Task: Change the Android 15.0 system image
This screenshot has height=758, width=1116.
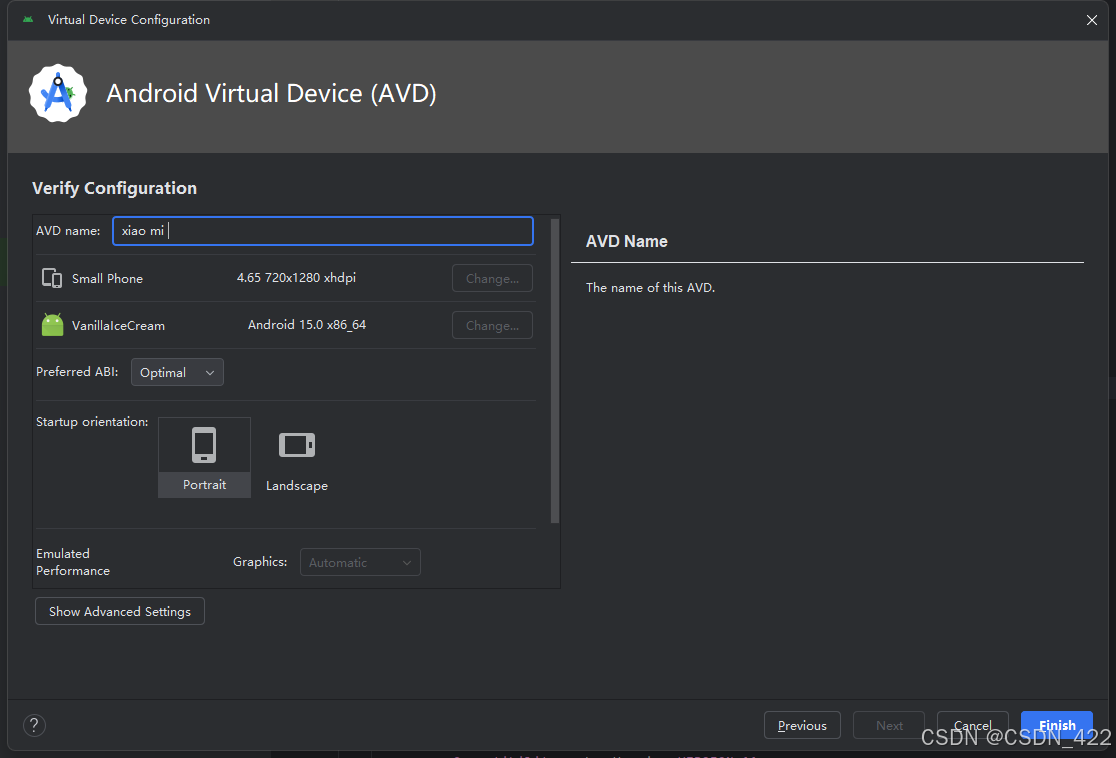Action: tap(491, 324)
